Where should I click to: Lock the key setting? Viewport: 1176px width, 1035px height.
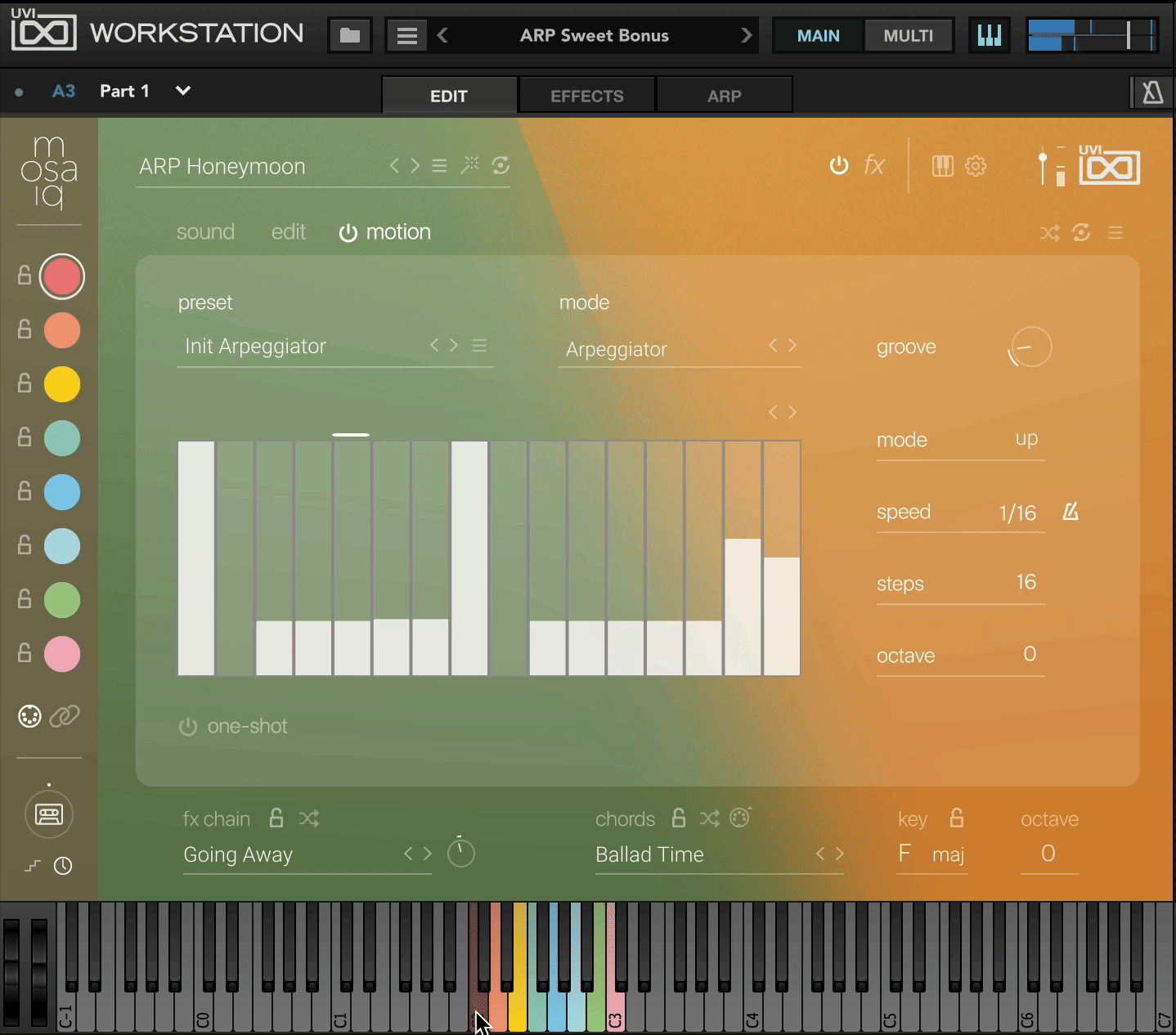957,818
